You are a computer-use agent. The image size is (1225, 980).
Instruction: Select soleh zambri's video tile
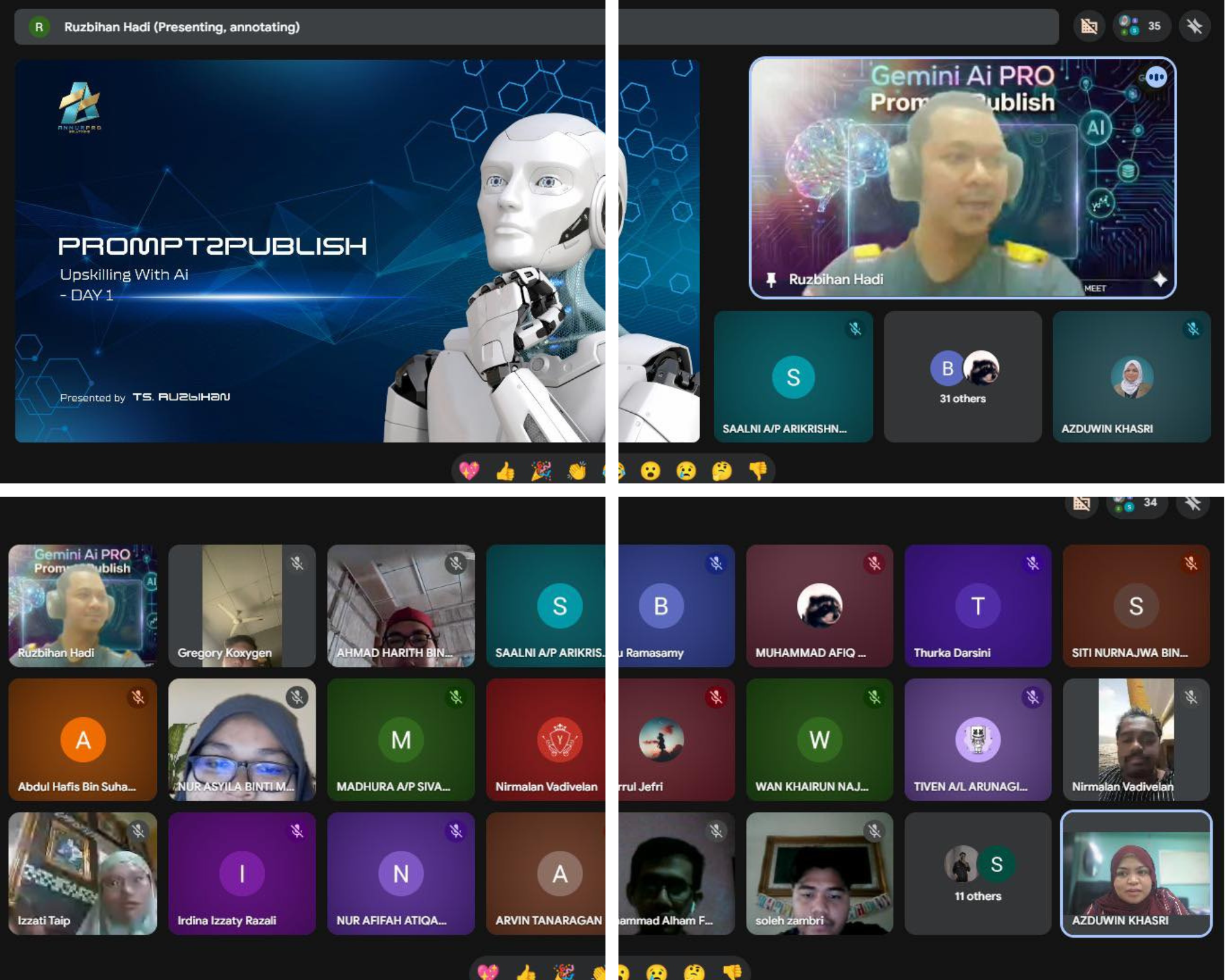[x=819, y=873]
